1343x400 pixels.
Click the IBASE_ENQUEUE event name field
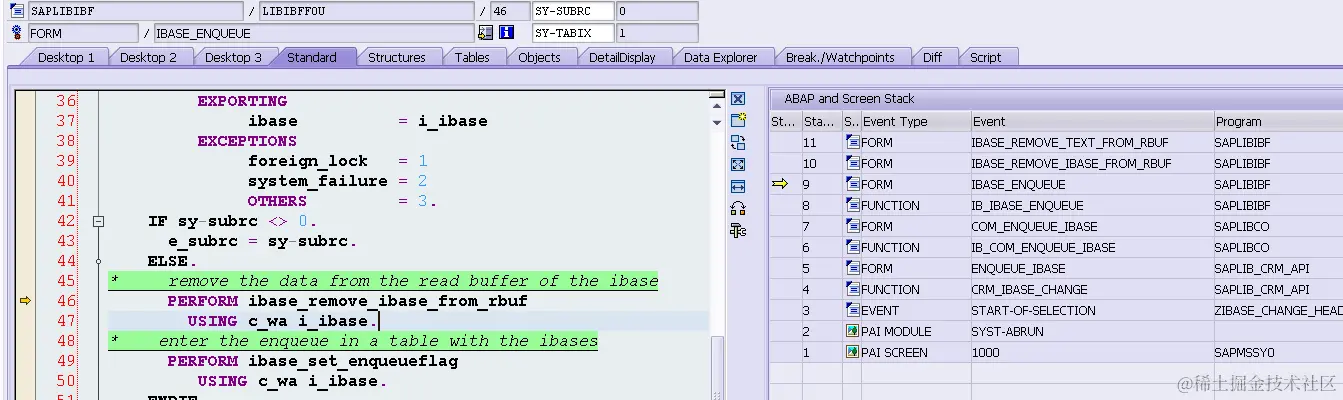pos(313,33)
